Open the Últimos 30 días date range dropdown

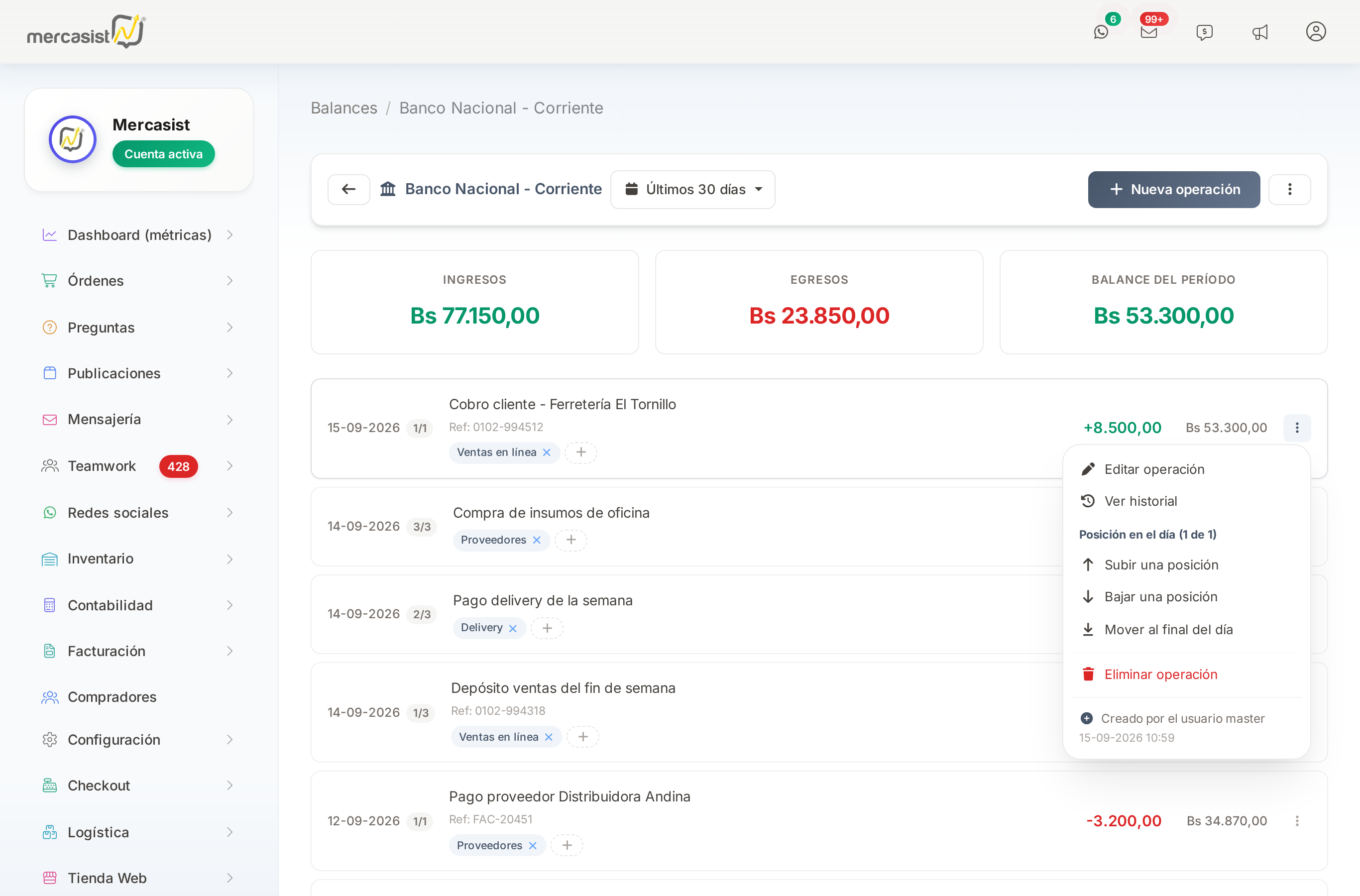click(x=692, y=189)
